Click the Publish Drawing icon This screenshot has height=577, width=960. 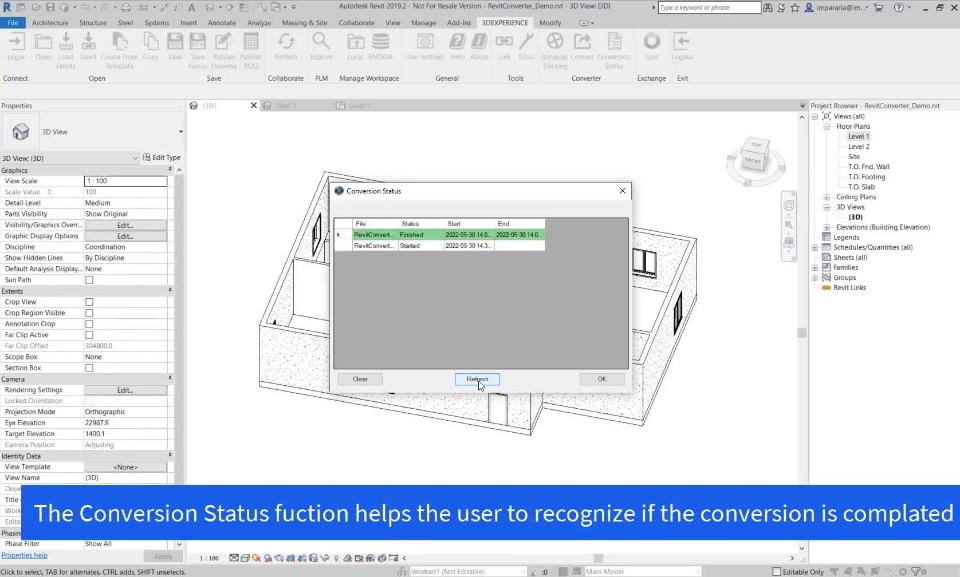pos(223,51)
